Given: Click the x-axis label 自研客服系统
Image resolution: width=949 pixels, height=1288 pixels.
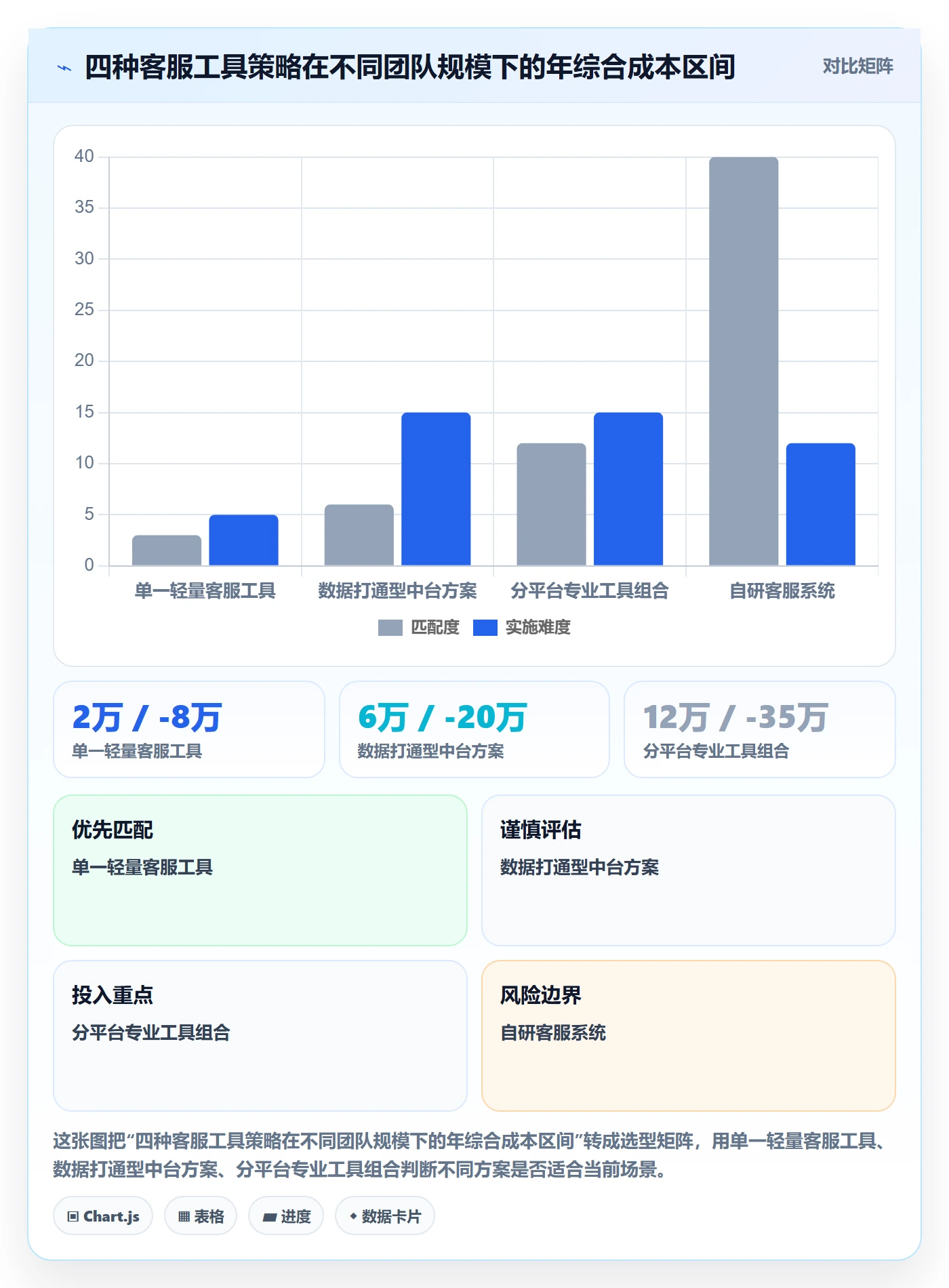Looking at the screenshot, I should 782,591.
